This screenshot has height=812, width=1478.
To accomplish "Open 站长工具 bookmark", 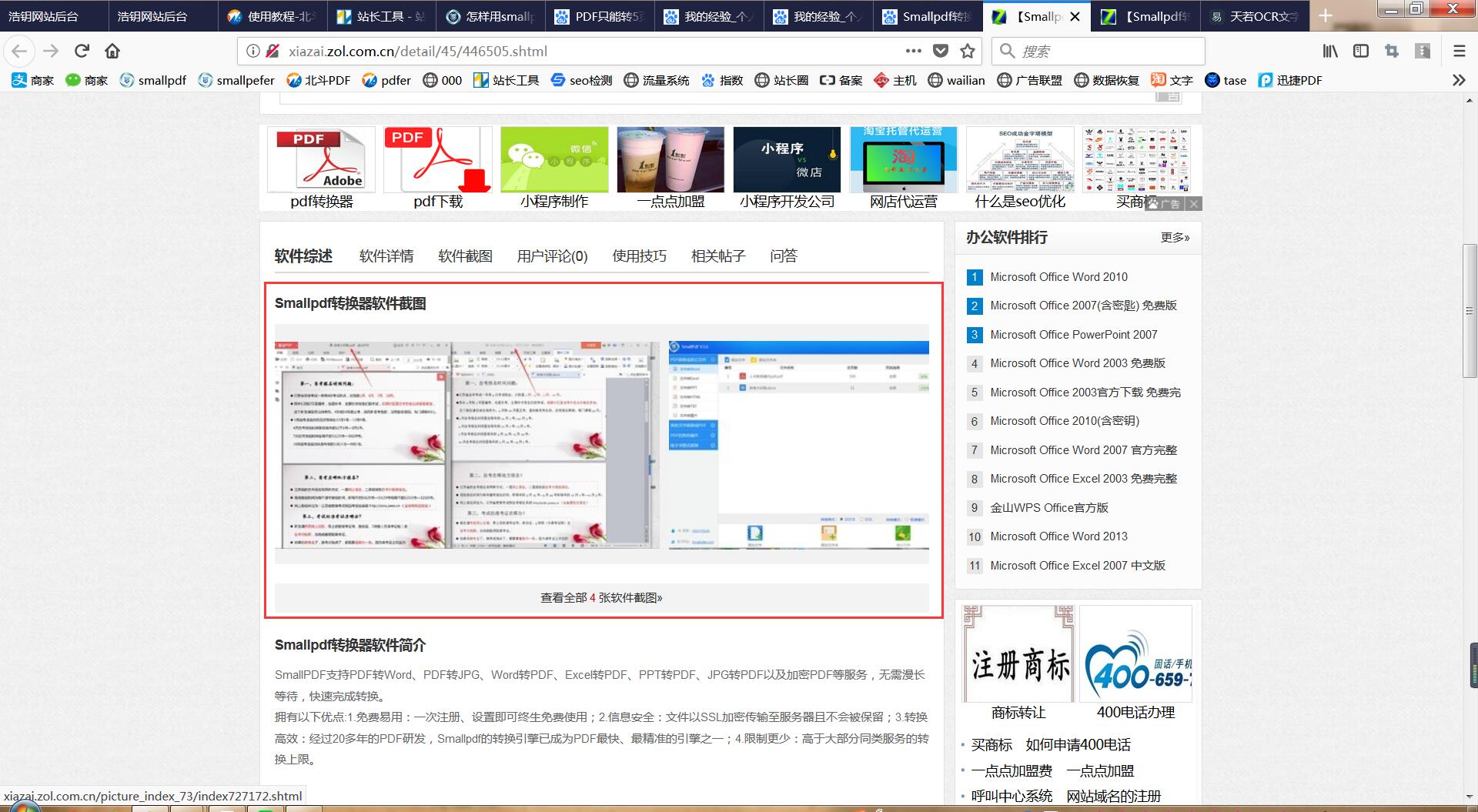I will 506,80.
